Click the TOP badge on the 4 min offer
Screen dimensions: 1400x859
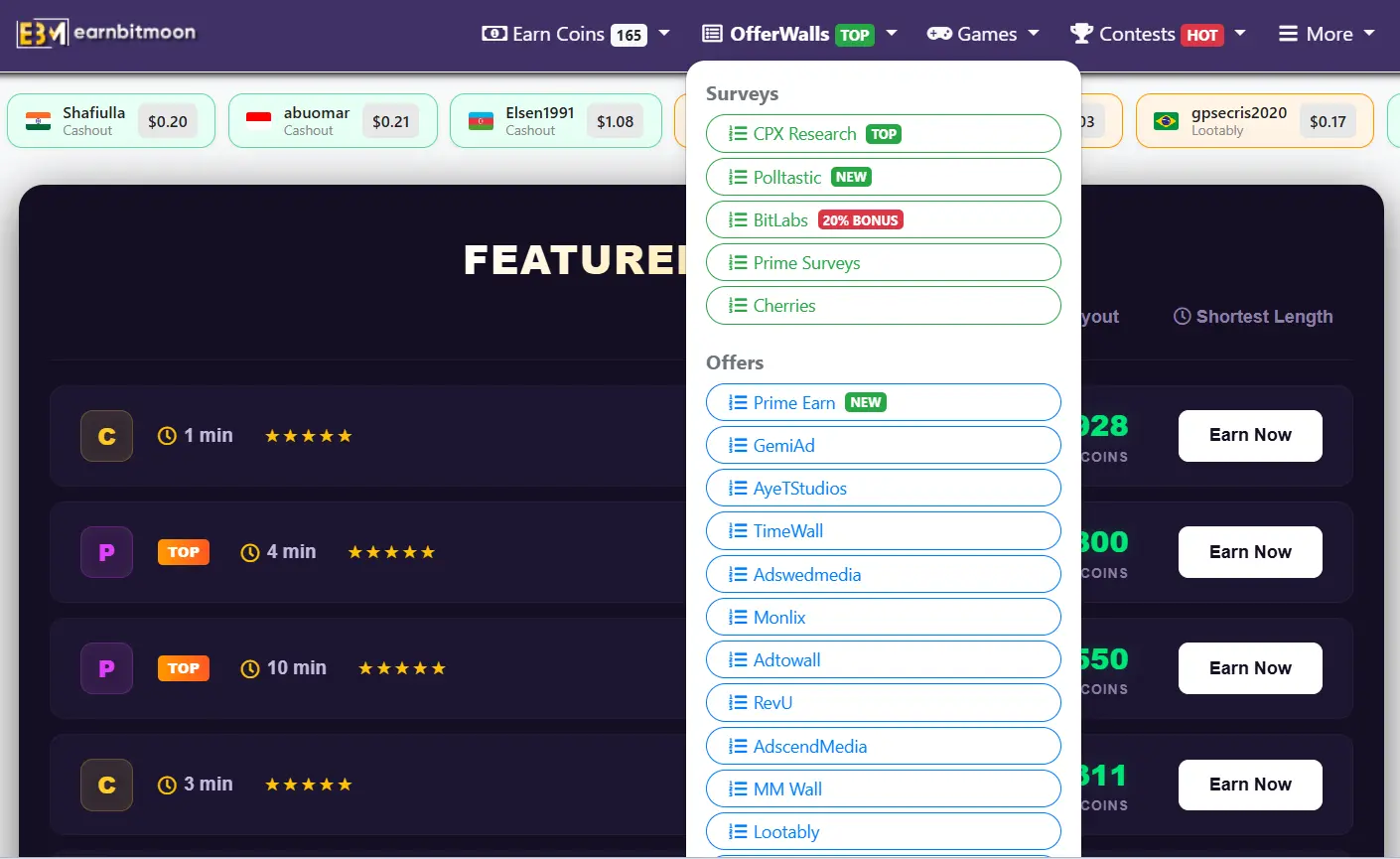[x=184, y=552]
